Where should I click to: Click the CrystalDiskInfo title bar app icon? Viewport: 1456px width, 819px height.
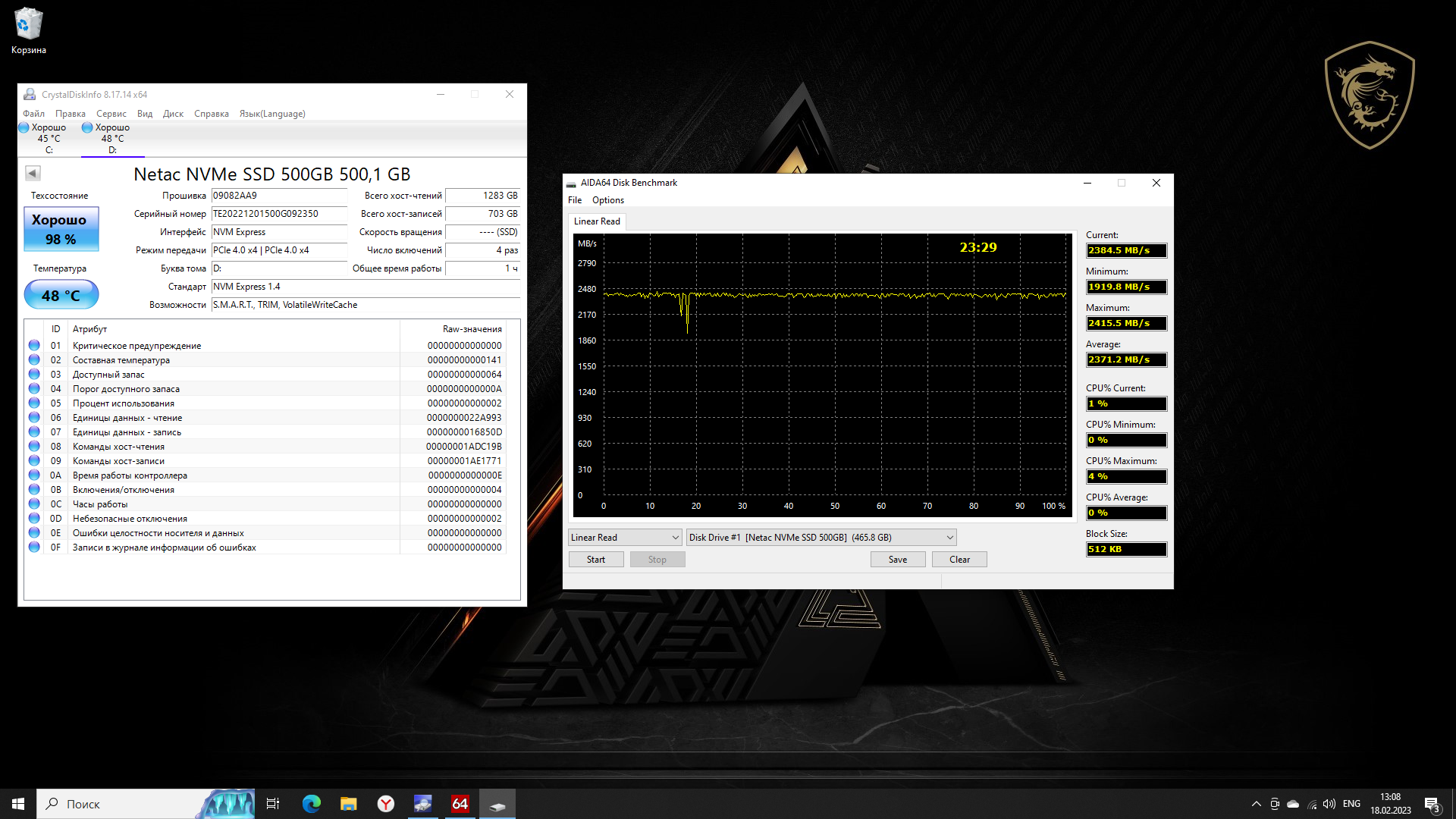30,95
